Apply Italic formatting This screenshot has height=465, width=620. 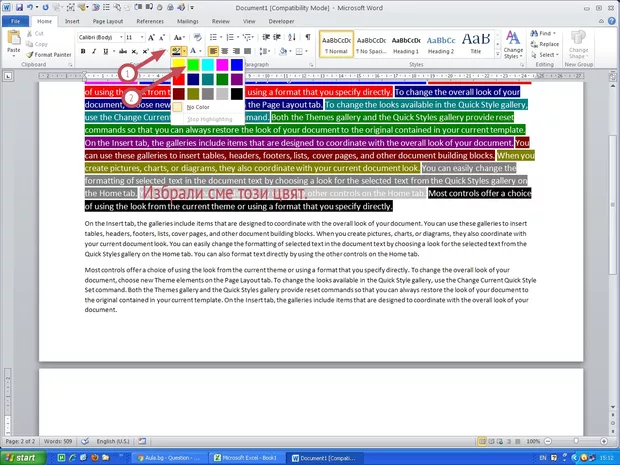coord(92,50)
